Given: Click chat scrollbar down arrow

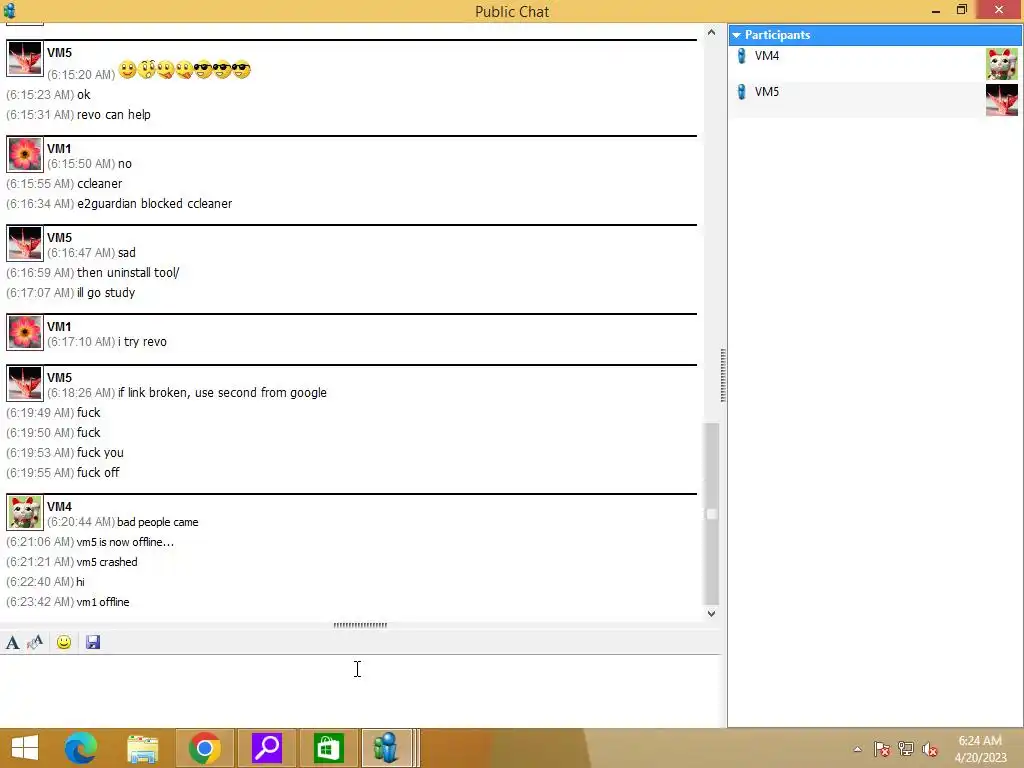Looking at the screenshot, I should [711, 613].
